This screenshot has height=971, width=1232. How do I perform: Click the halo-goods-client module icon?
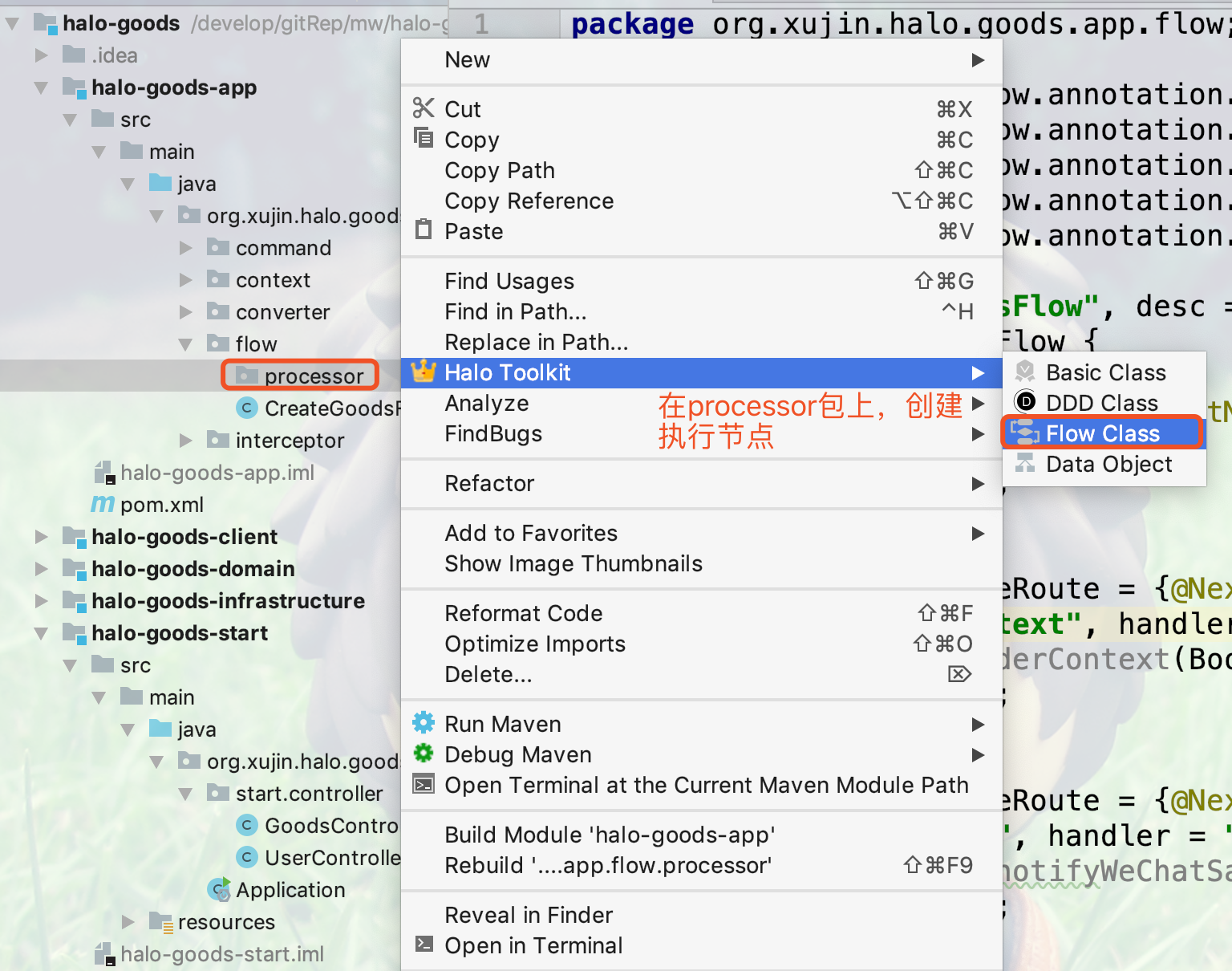coord(74,536)
